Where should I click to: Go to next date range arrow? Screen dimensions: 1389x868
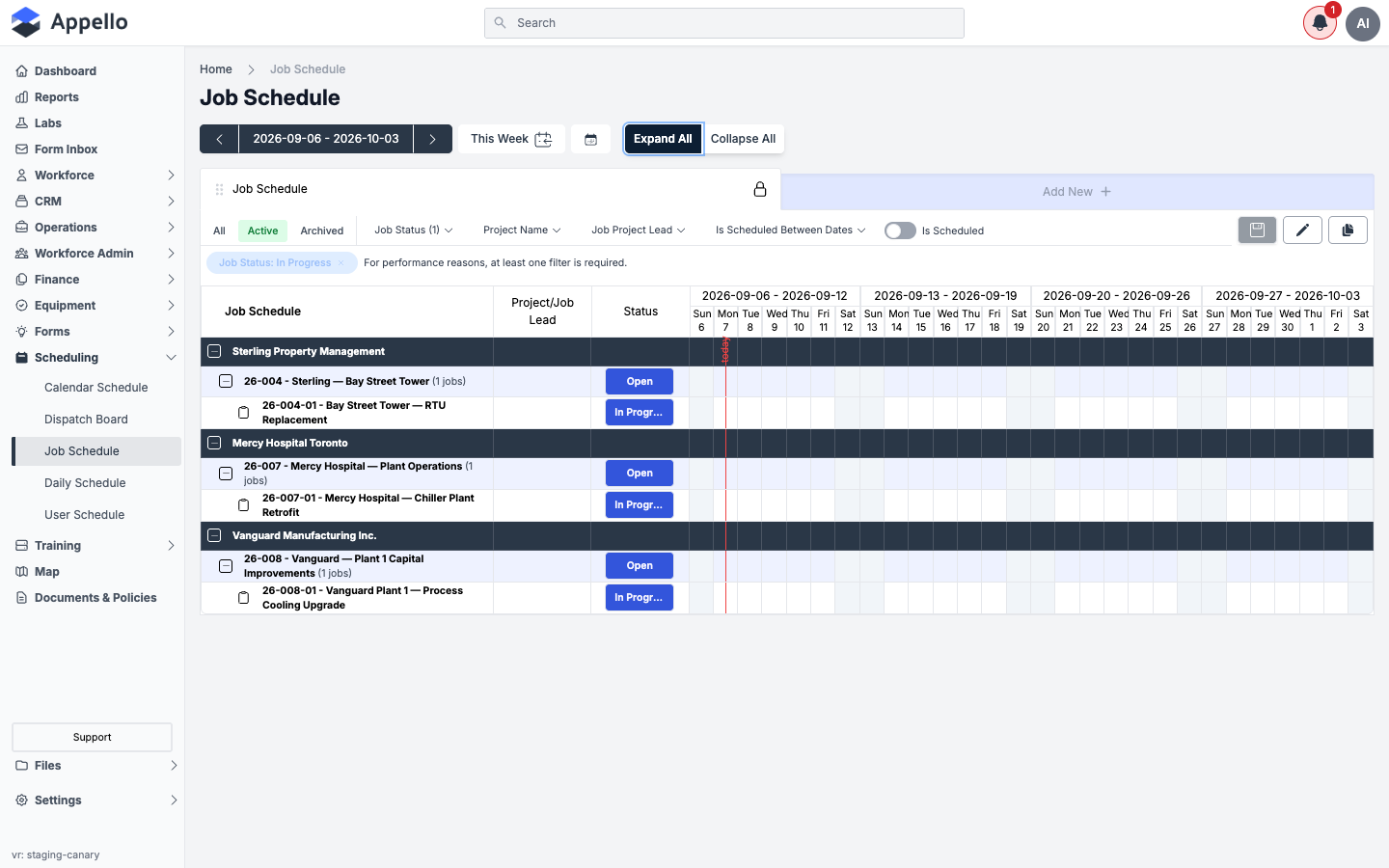(x=433, y=139)
